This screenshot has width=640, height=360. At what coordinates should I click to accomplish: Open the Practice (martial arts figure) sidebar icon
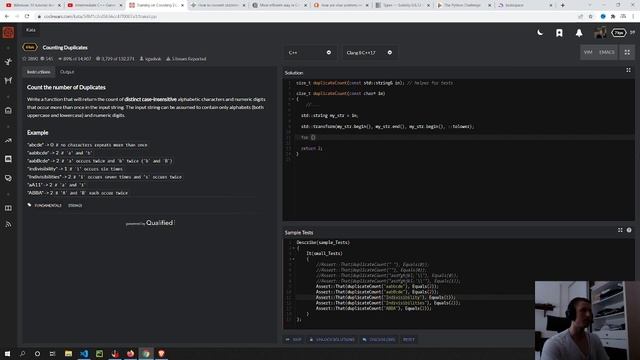[x=8, y=62]
